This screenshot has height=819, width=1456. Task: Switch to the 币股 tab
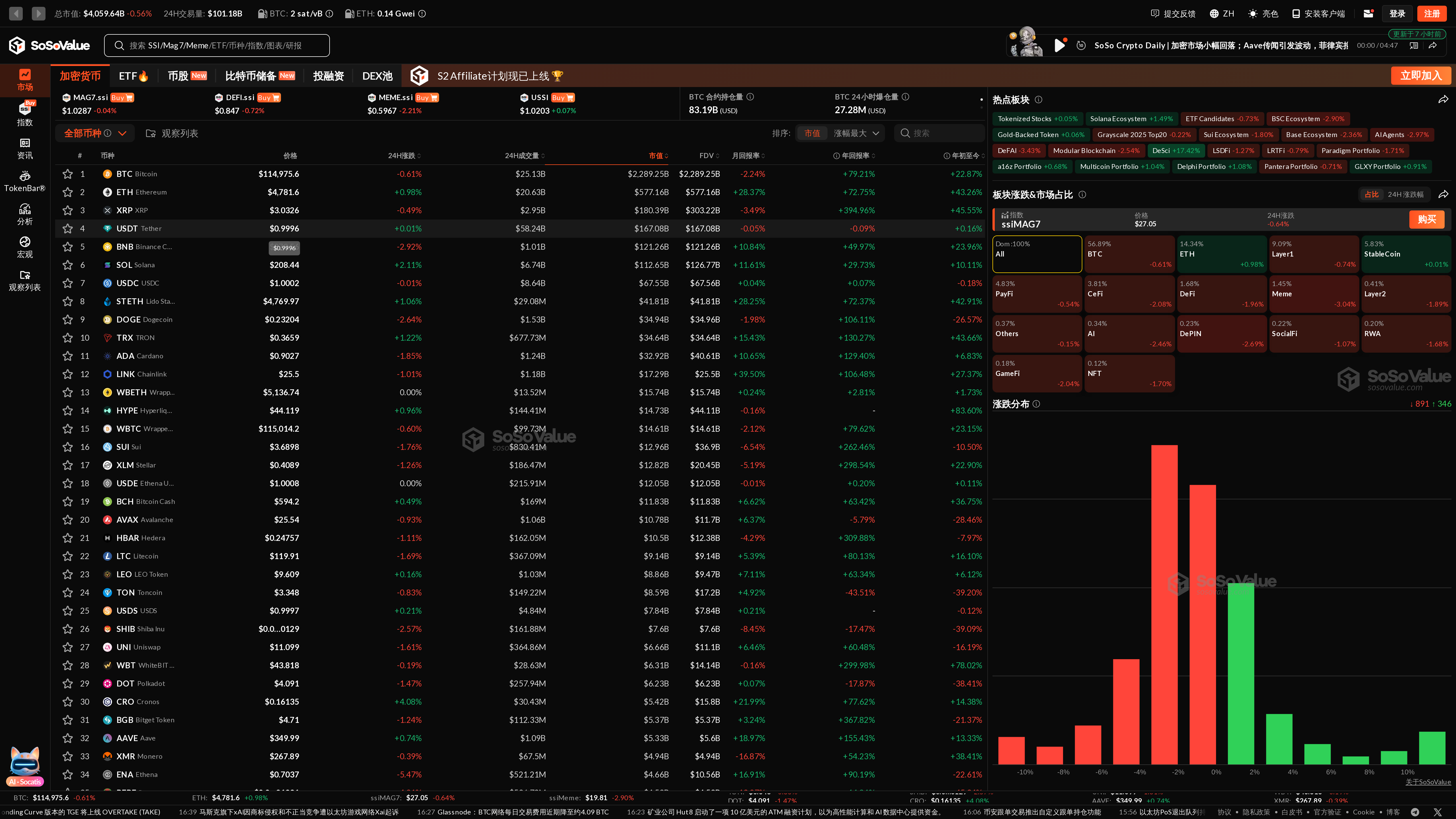point(187,76)
